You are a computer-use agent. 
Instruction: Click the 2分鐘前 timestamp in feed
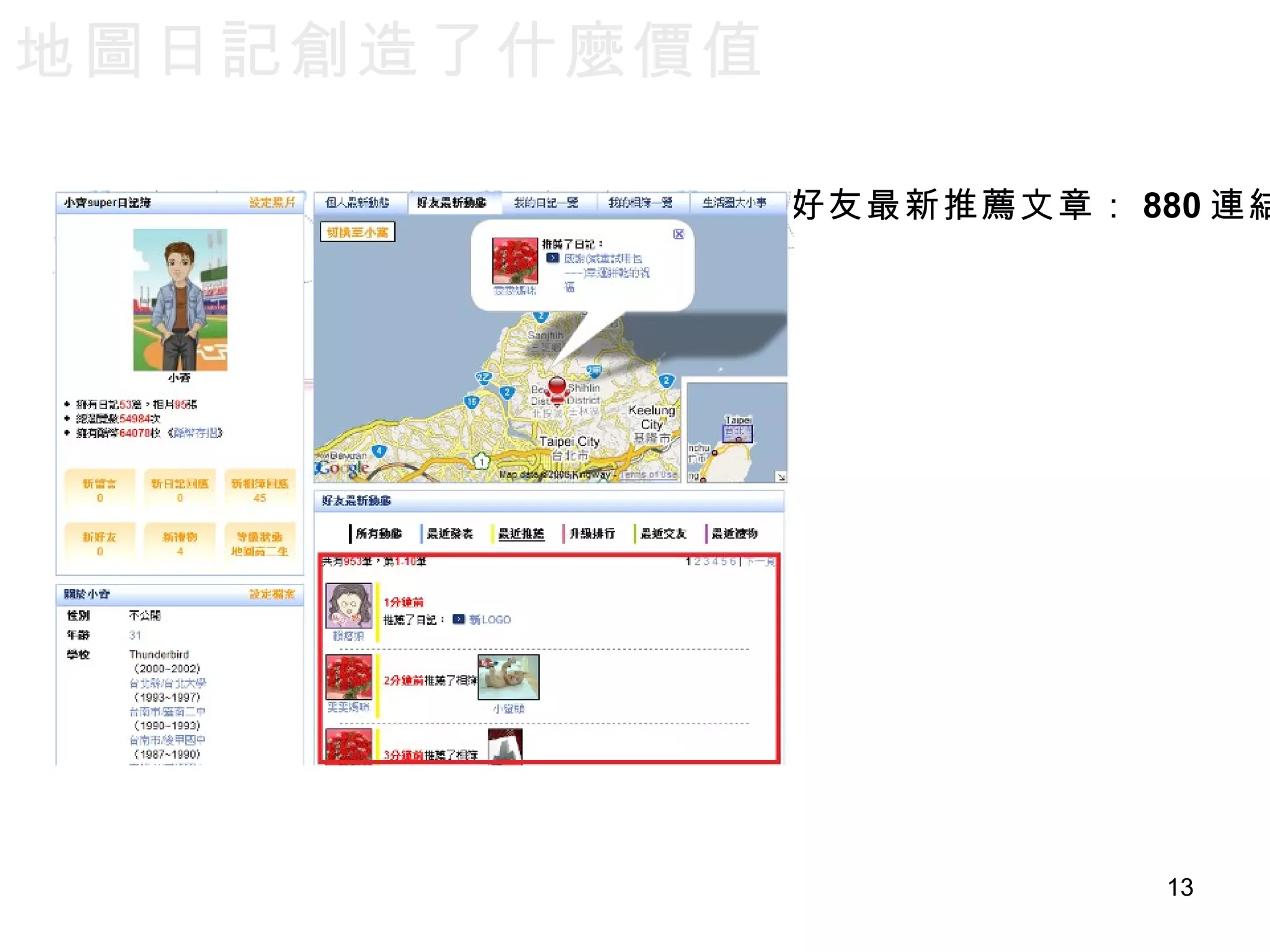click(404, 681)
